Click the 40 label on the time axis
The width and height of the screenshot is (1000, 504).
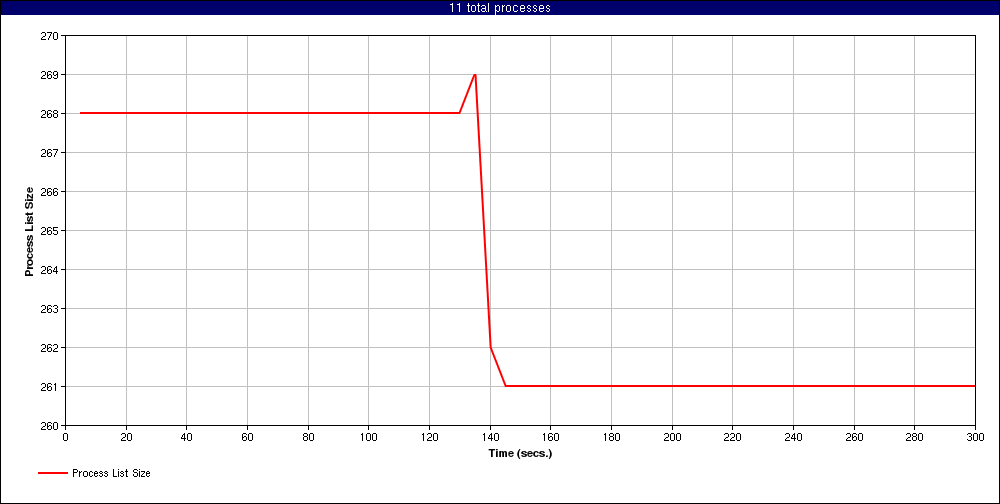tap(187, 437)
